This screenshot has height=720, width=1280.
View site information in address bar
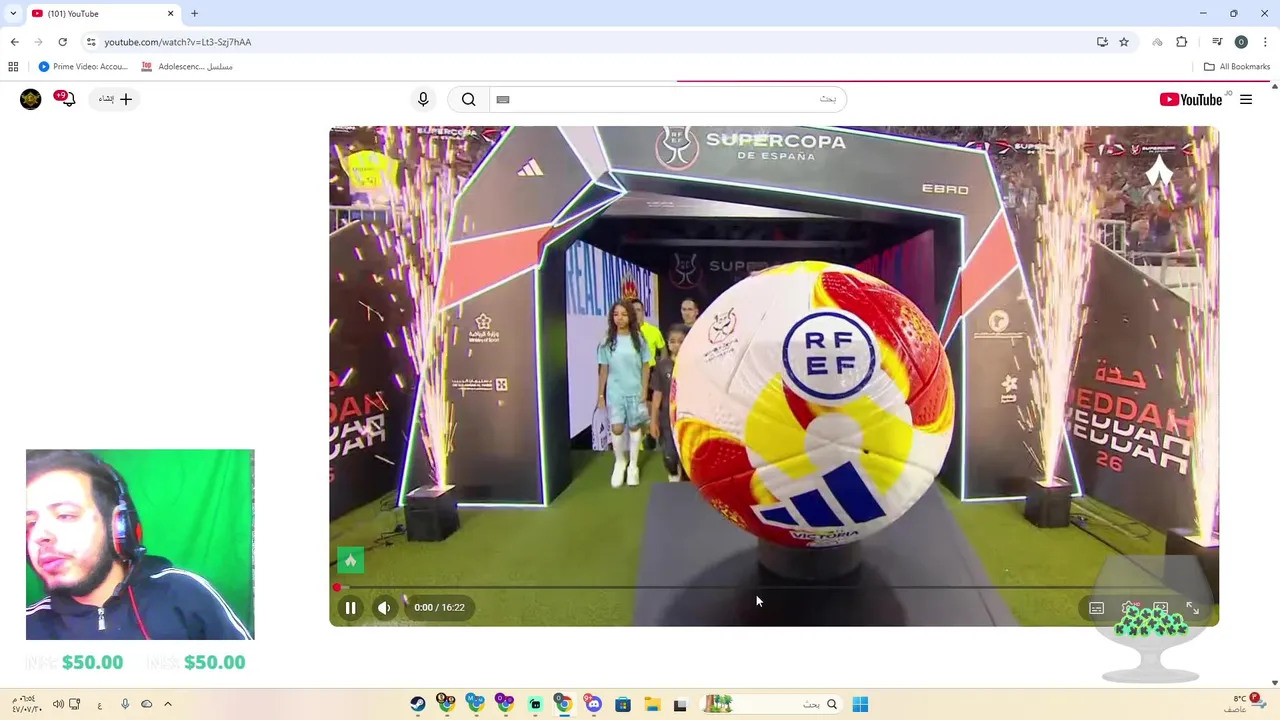click(x=90, y=42)
